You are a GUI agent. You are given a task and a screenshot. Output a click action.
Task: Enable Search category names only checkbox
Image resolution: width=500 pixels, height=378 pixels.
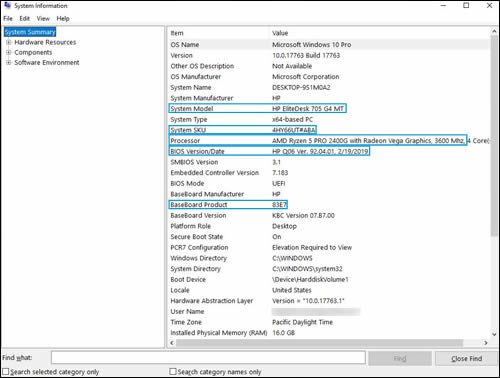pyautogui.click(x=173, y=371)
